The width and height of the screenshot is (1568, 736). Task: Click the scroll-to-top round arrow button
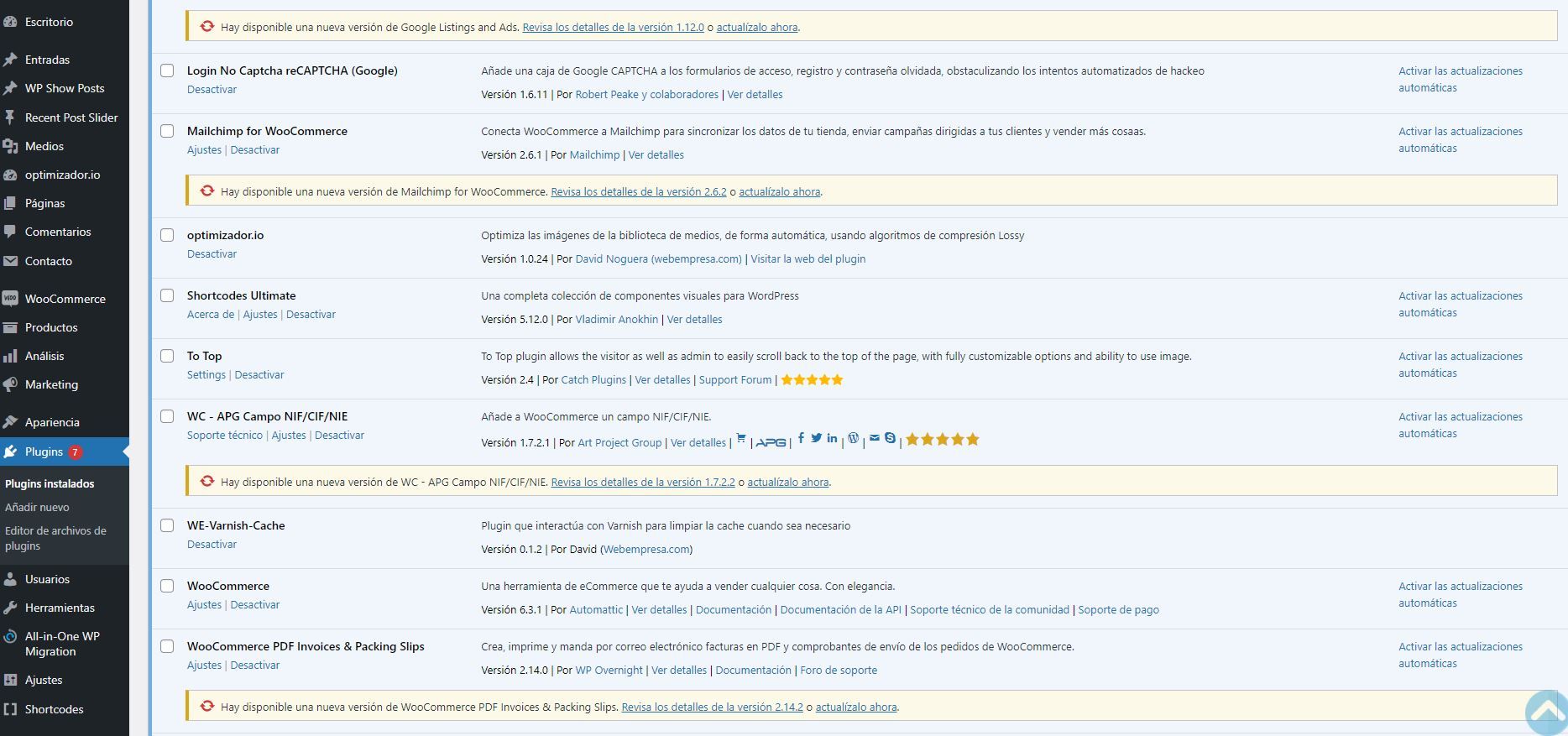coord(1545,713)
